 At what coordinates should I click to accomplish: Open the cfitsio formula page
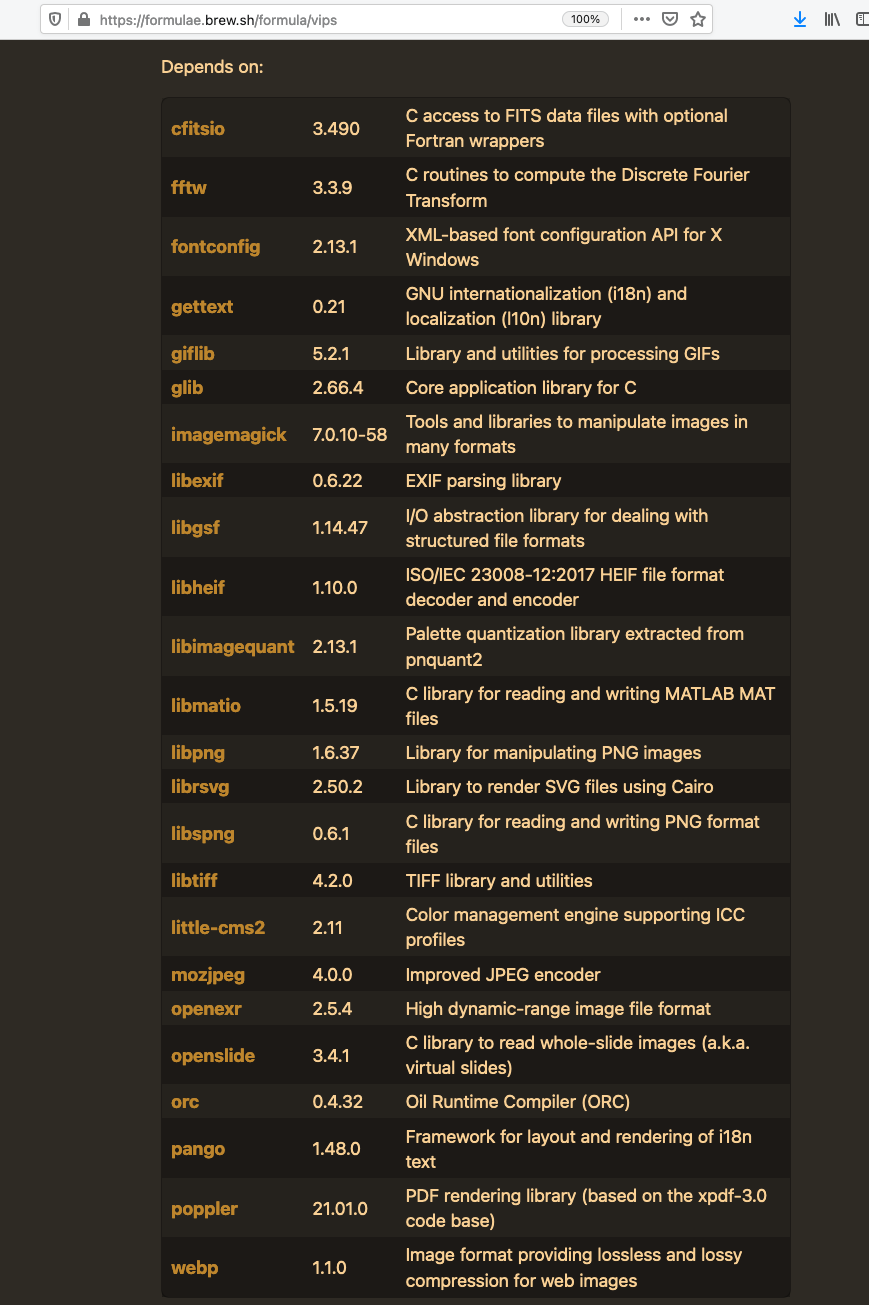(x=197, y=128)
